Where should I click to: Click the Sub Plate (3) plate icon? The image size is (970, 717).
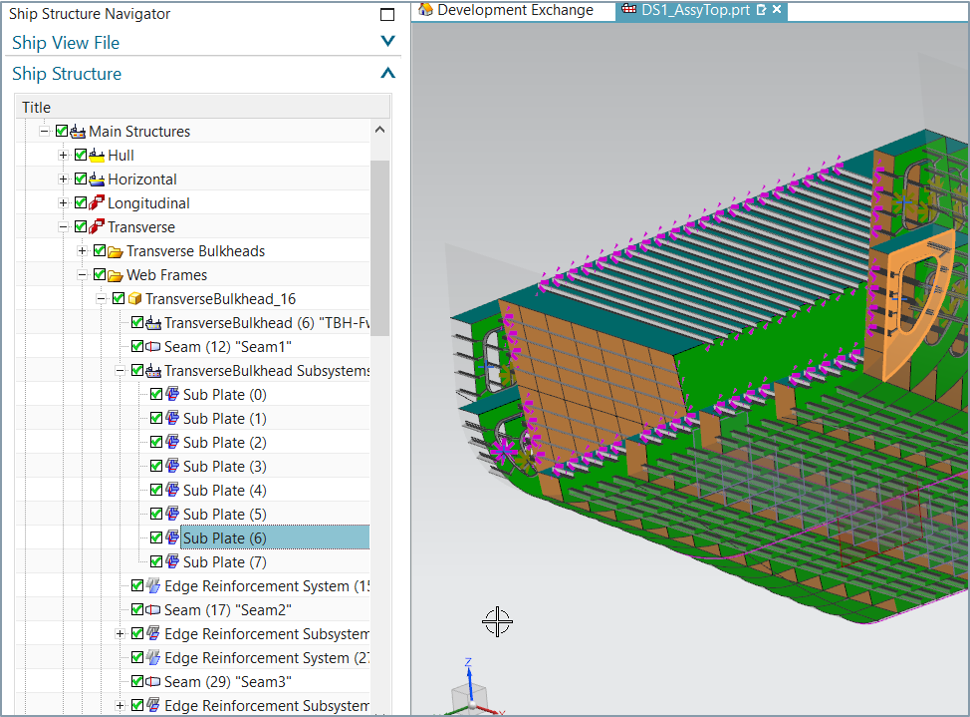coord(173,466)
